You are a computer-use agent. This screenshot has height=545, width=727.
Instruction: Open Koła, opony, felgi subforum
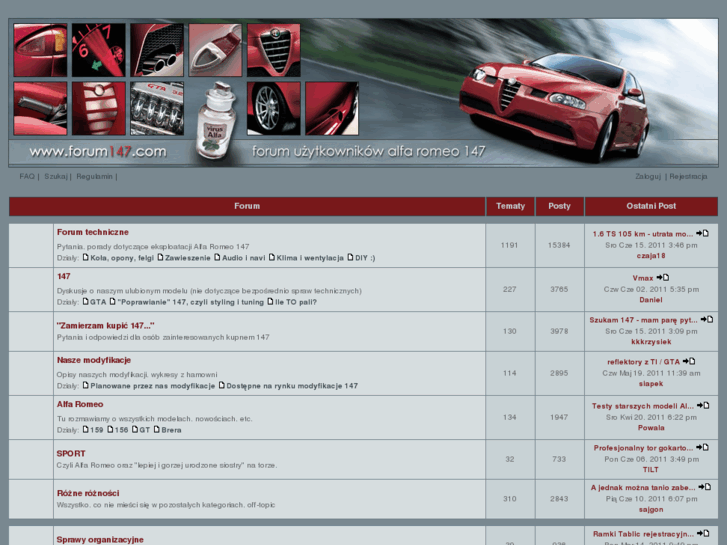pos(122,258)
